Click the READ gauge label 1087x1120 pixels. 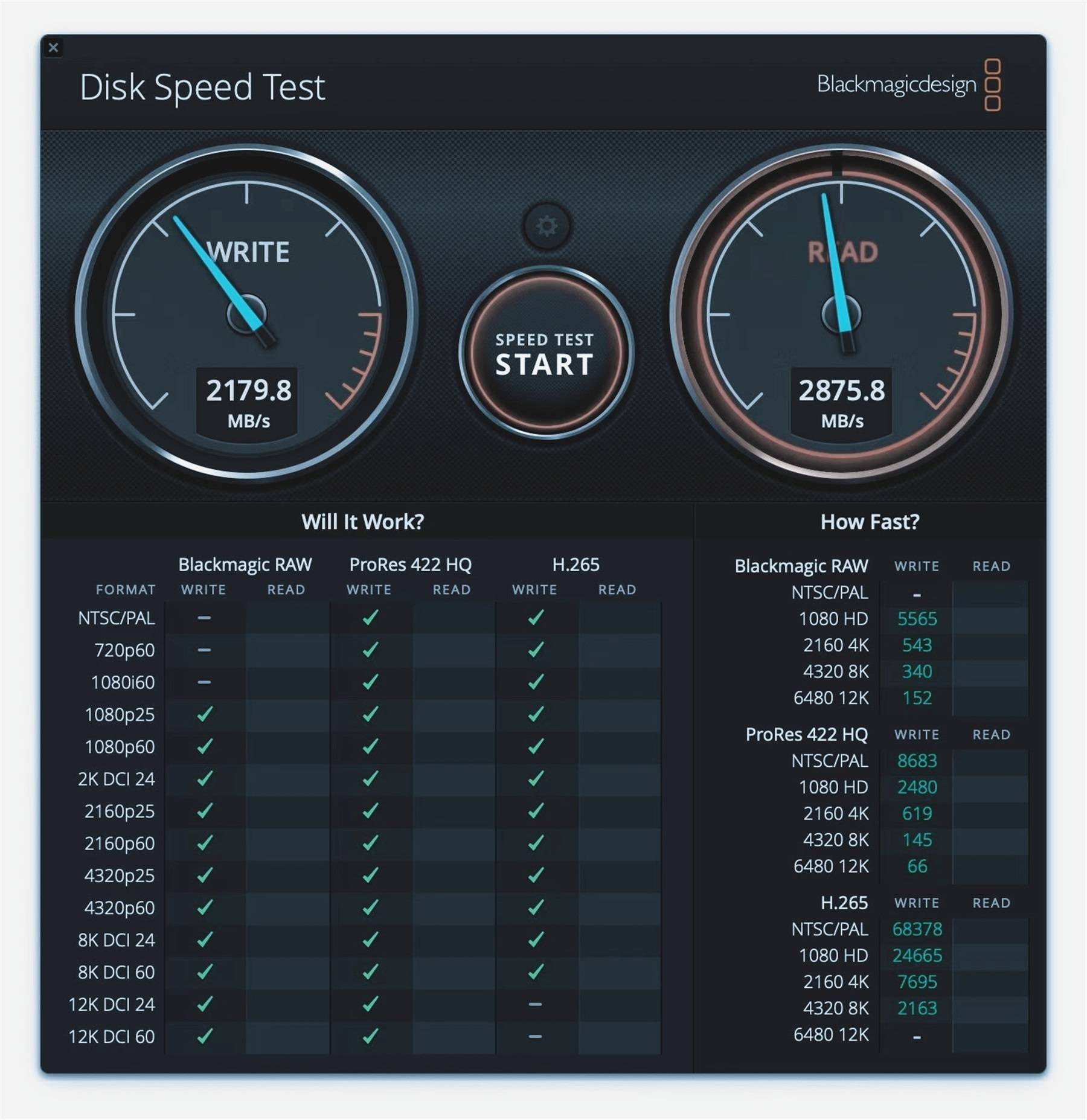tap(842, 252)
